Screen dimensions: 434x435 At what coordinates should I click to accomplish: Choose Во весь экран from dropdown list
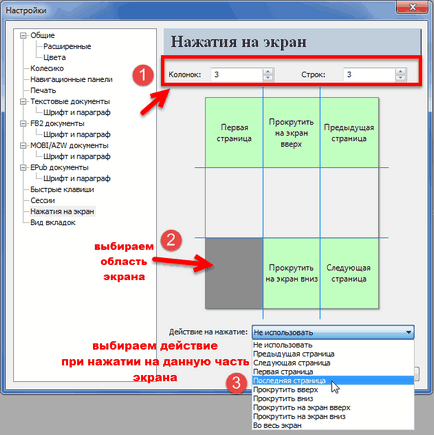[333, 426]
